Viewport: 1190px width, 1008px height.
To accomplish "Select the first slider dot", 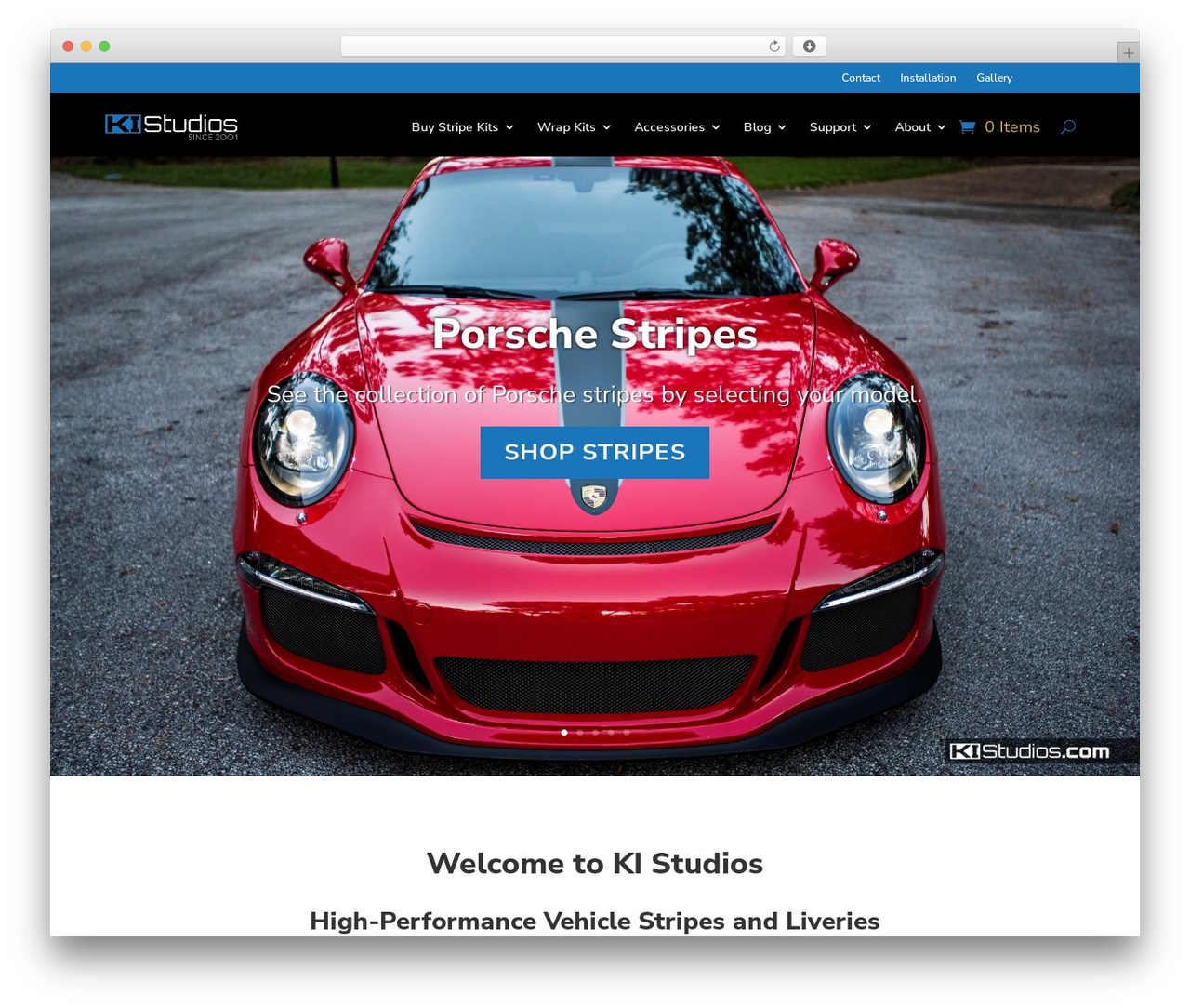I will point(564,733).
